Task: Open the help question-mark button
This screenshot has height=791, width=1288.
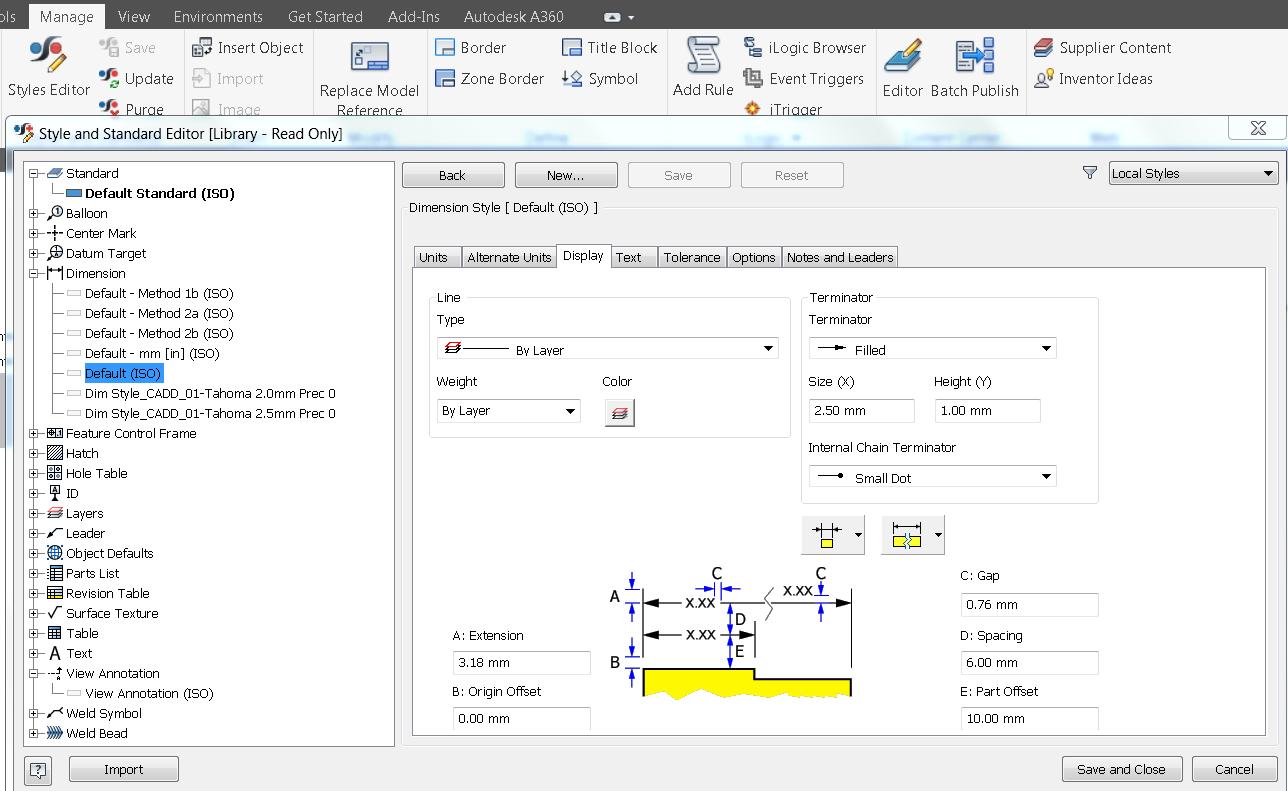Action: point(38,770)
